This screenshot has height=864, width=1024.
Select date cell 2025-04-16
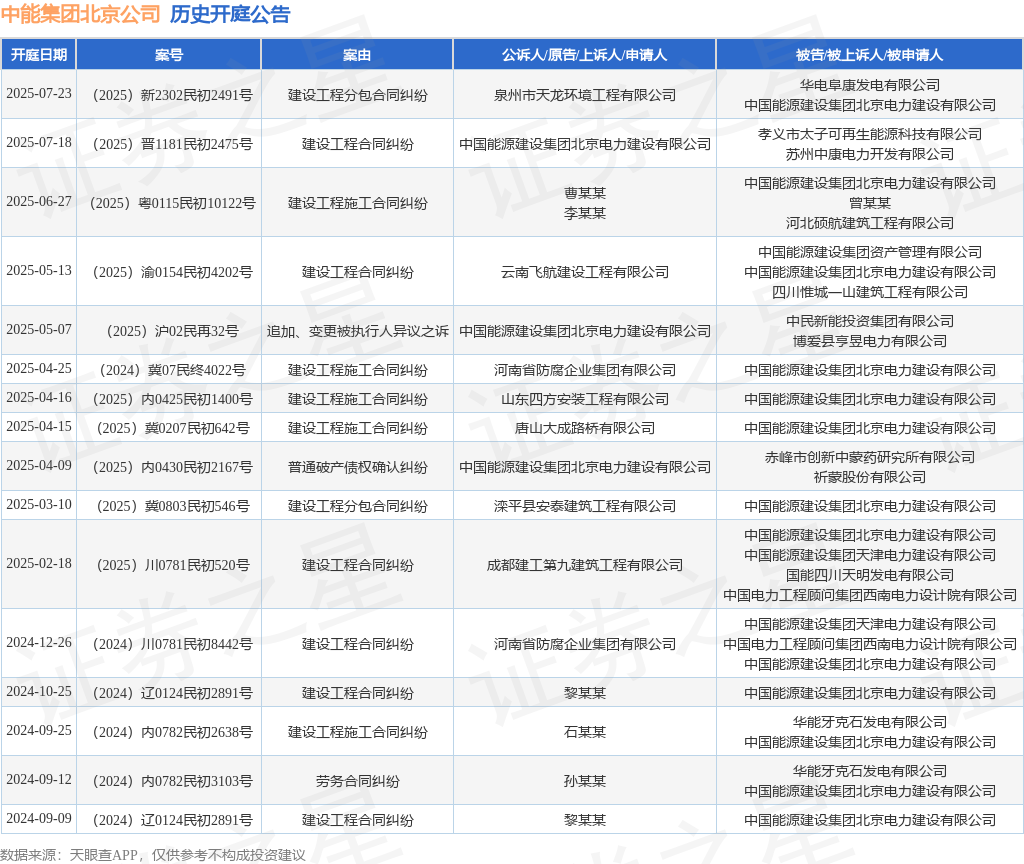(39, 397)
